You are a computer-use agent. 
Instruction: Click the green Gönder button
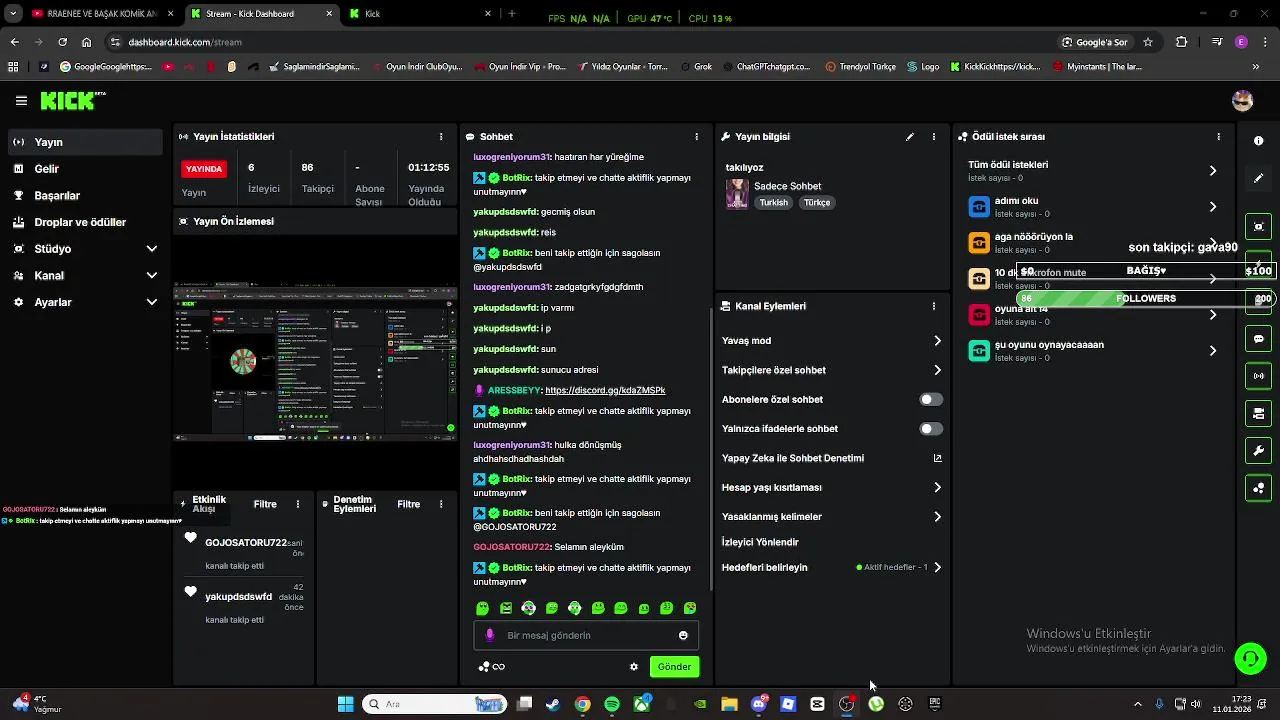point(674,667)
